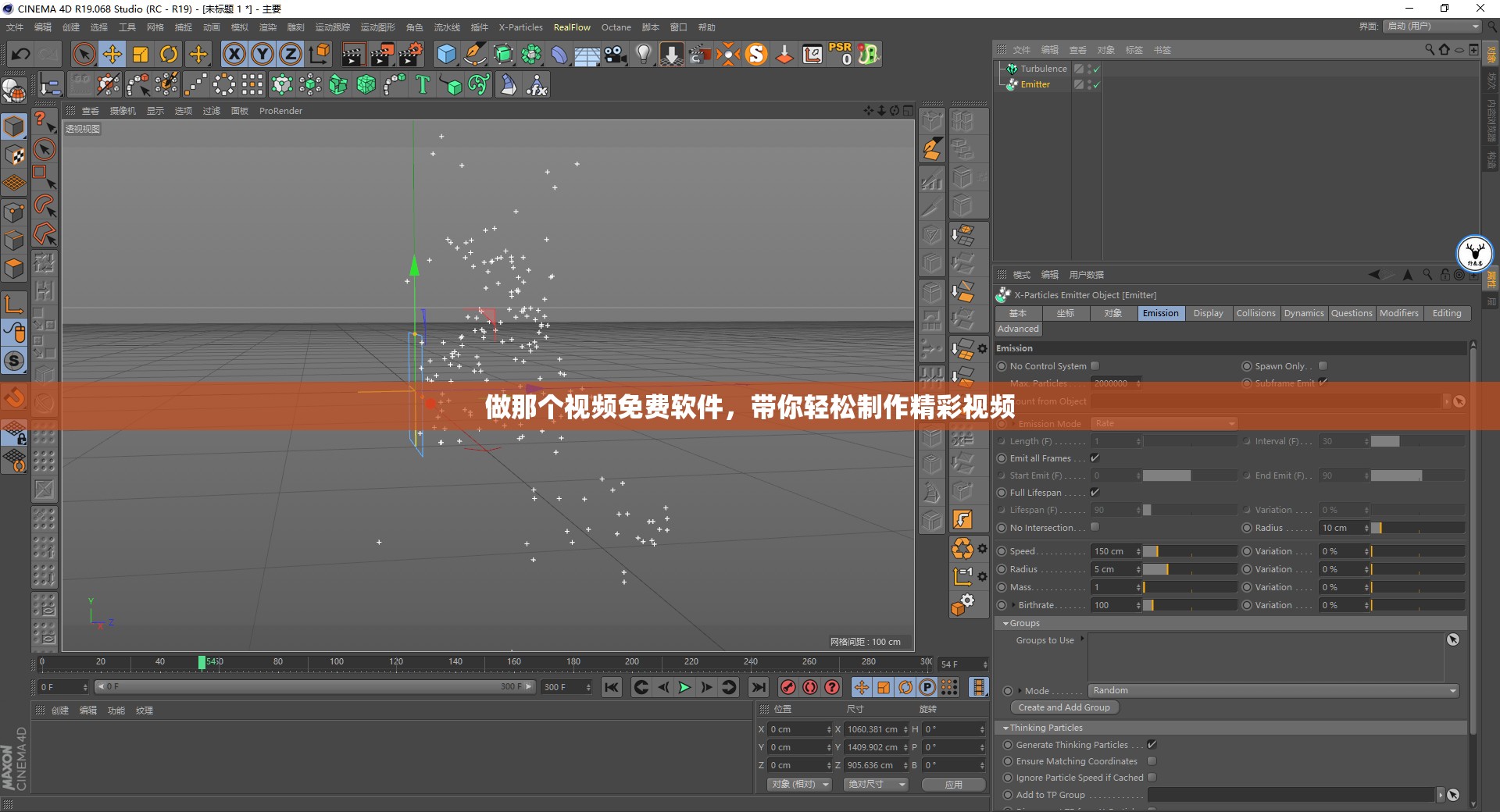Collapse the Groups section
The width and height of the screenshot is (1500, 812).
(1005, 623)
